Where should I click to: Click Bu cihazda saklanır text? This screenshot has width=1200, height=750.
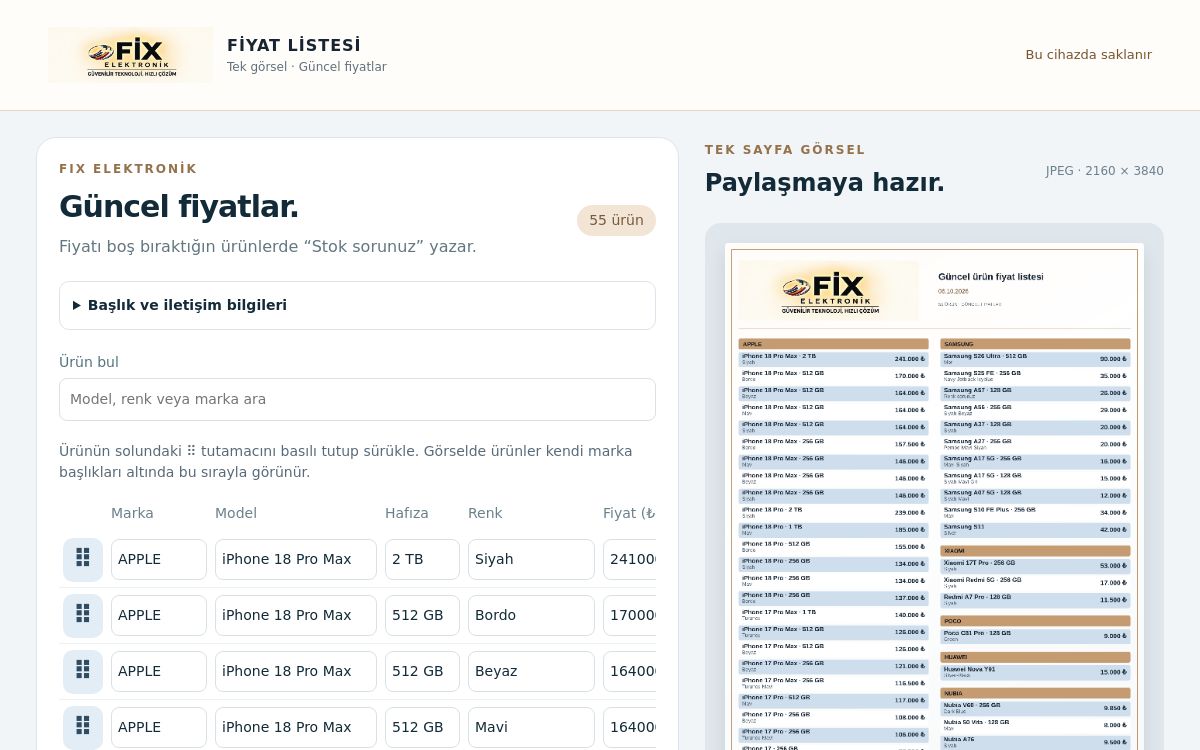click(x=1088, y=55)
